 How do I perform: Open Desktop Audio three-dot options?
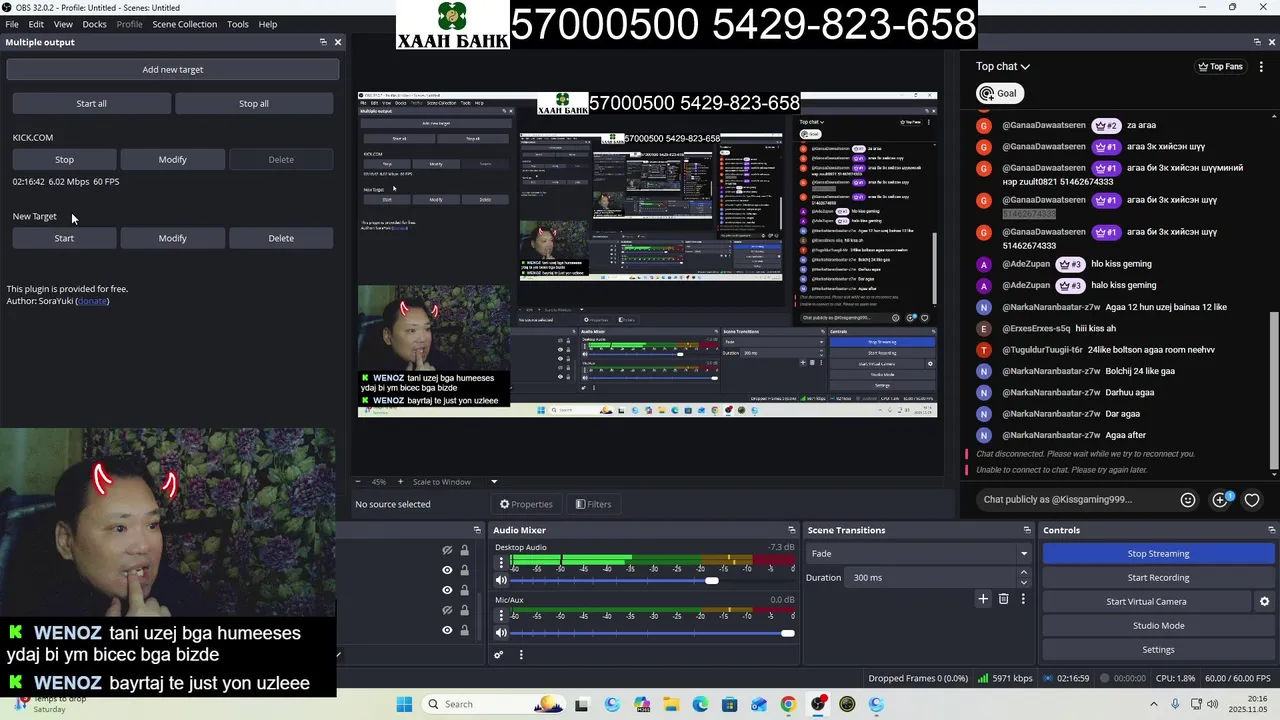coord(501,562)
